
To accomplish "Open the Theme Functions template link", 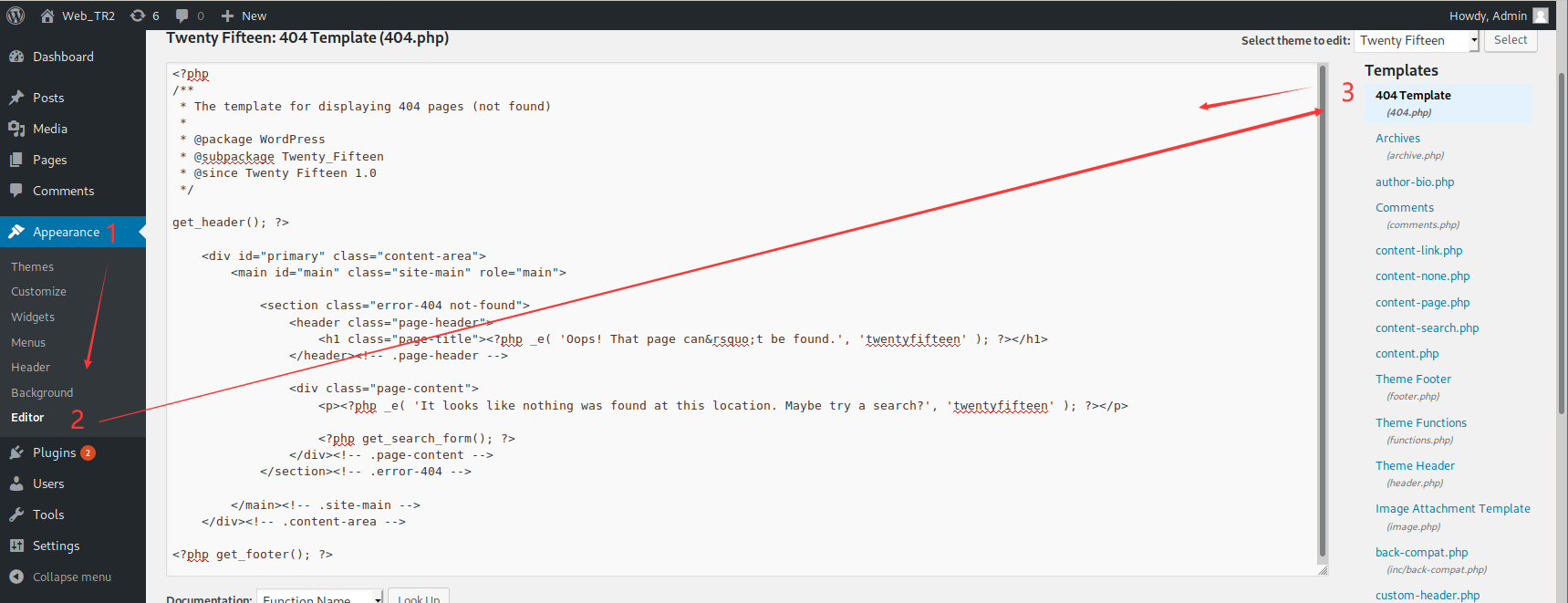I will tap(1420, 422).
